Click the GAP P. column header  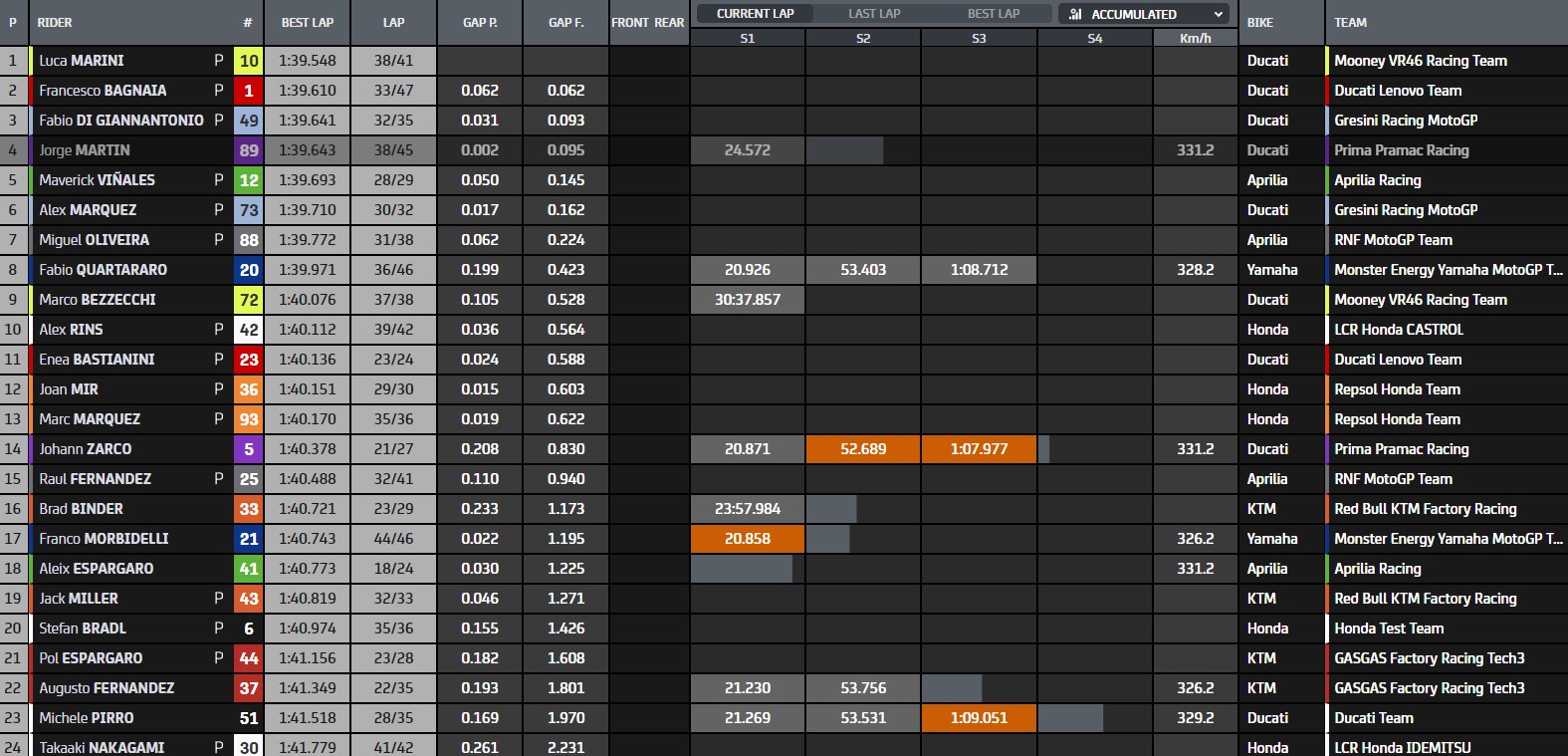coord(480,22)
